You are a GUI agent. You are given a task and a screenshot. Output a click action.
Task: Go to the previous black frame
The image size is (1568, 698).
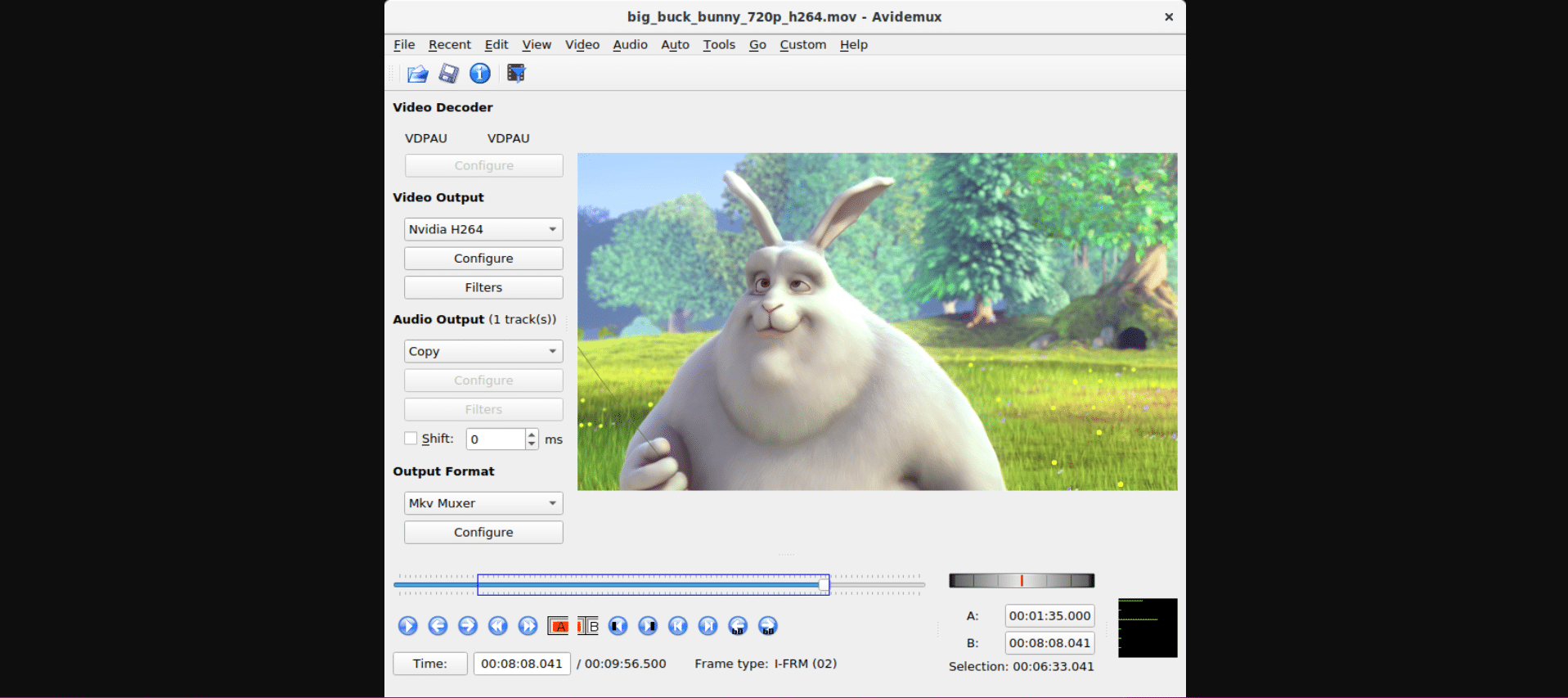(618, 626)
